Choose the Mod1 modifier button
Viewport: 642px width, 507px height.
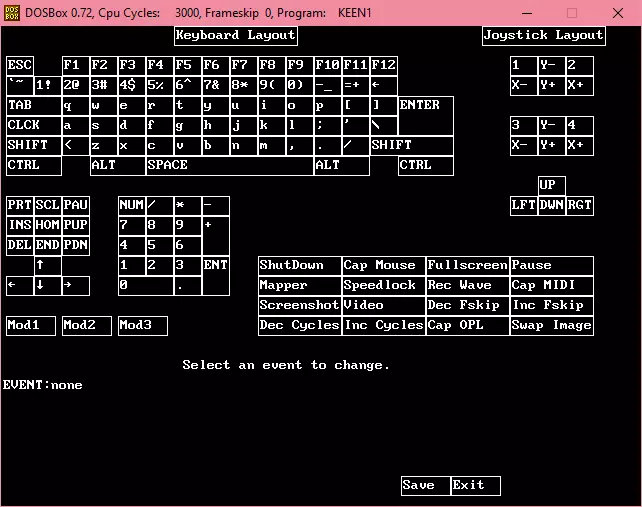[31, 326]
